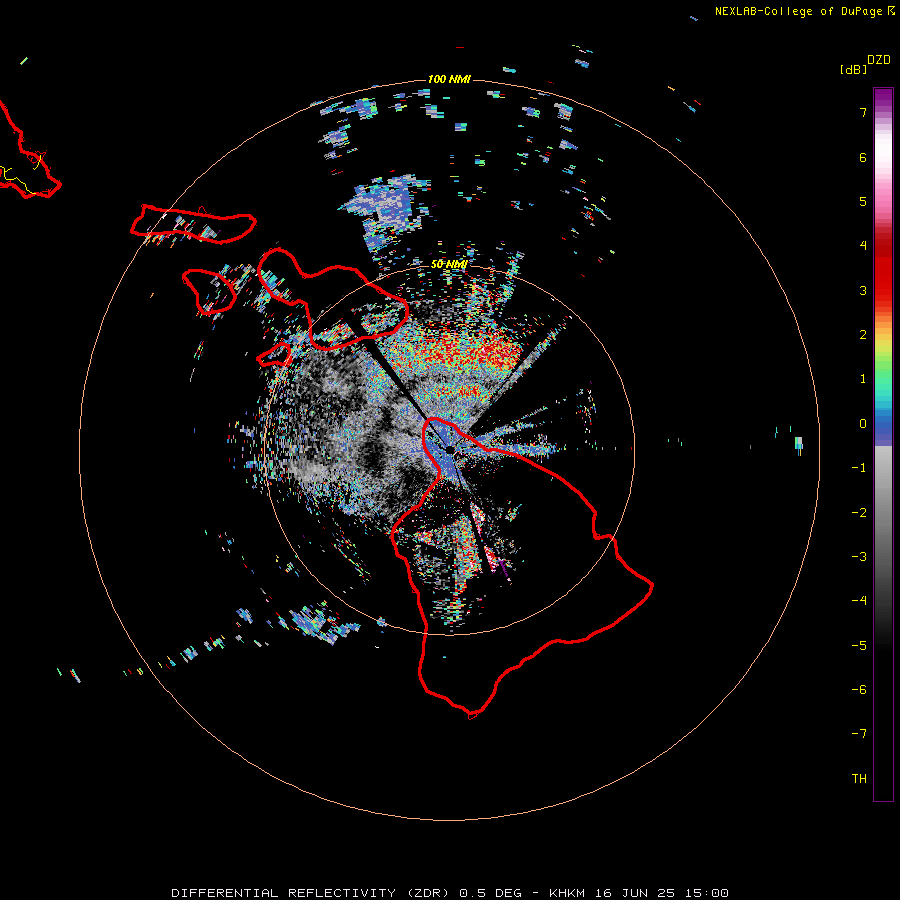
Task: Click the TH label on the color scale
Action: pyautogui.click(x=859, y=779)
